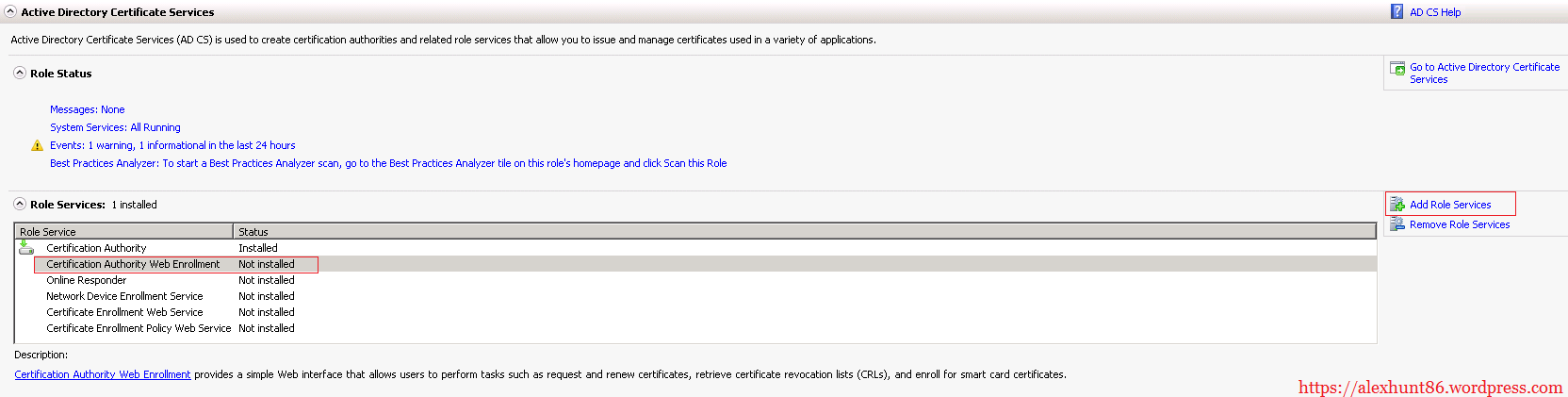The width and height of the screenshot is (1568, 397).
Task: Select the Online Responder row
Action: pos(87,280)
